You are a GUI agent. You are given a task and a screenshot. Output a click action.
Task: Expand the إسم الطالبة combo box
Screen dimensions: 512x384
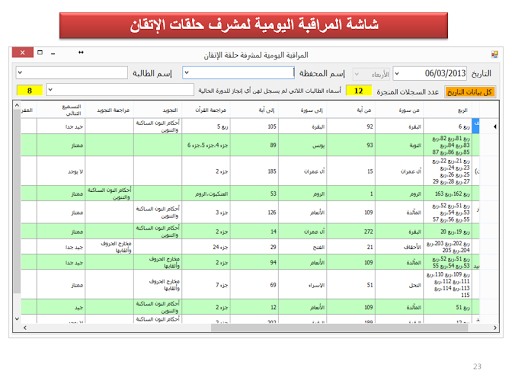tap(20, 72)
